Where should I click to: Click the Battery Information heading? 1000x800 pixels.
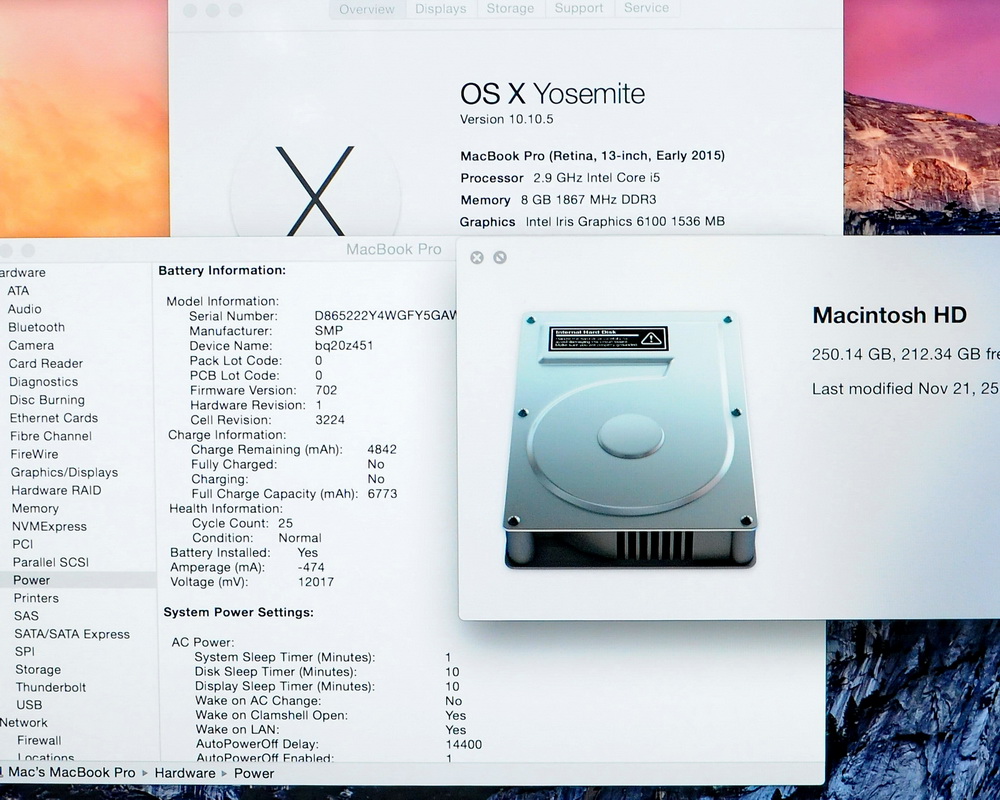pyautogui.click(x=222, y=270)
